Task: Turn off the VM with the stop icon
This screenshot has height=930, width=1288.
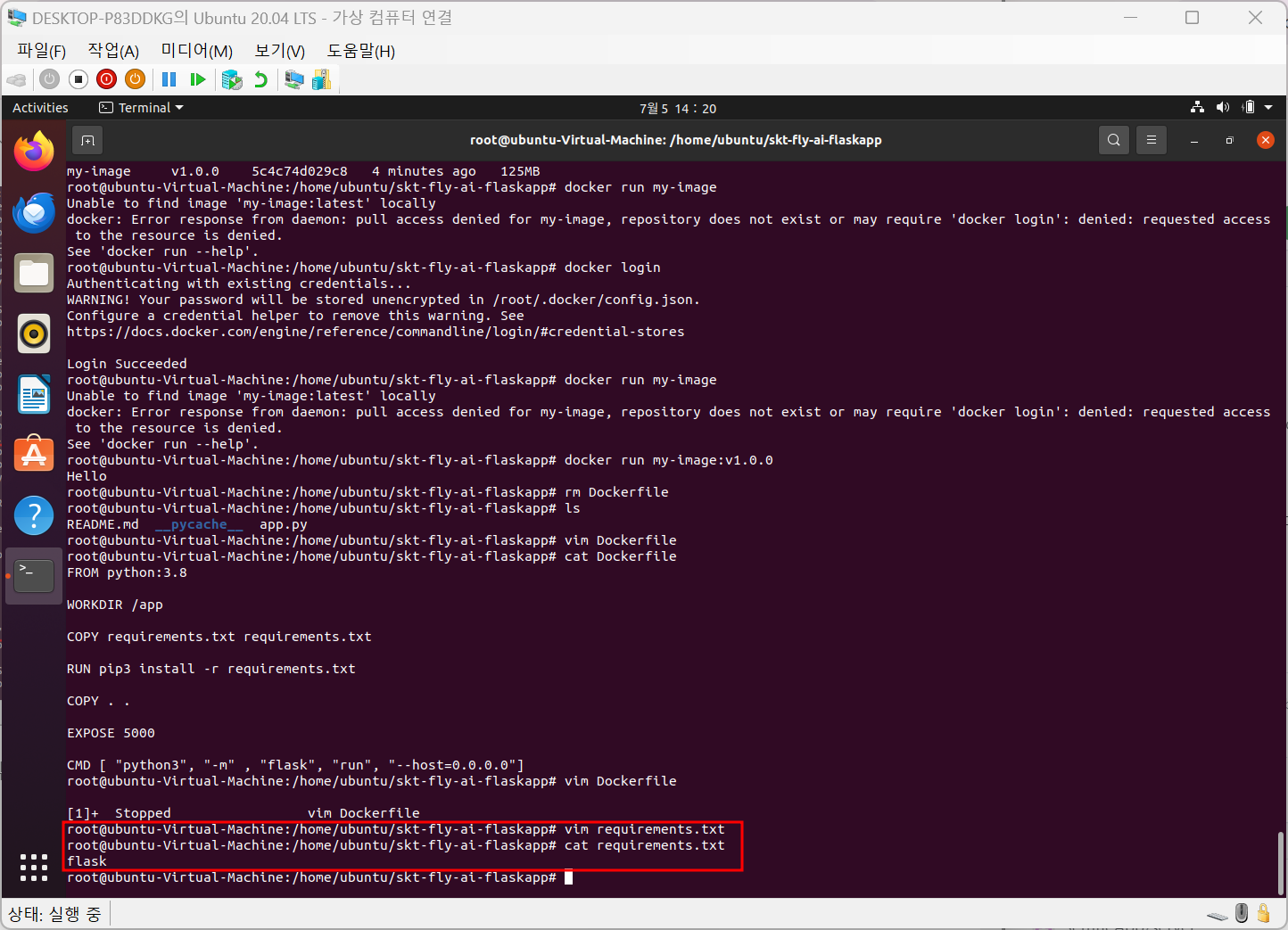Action: 78,79
